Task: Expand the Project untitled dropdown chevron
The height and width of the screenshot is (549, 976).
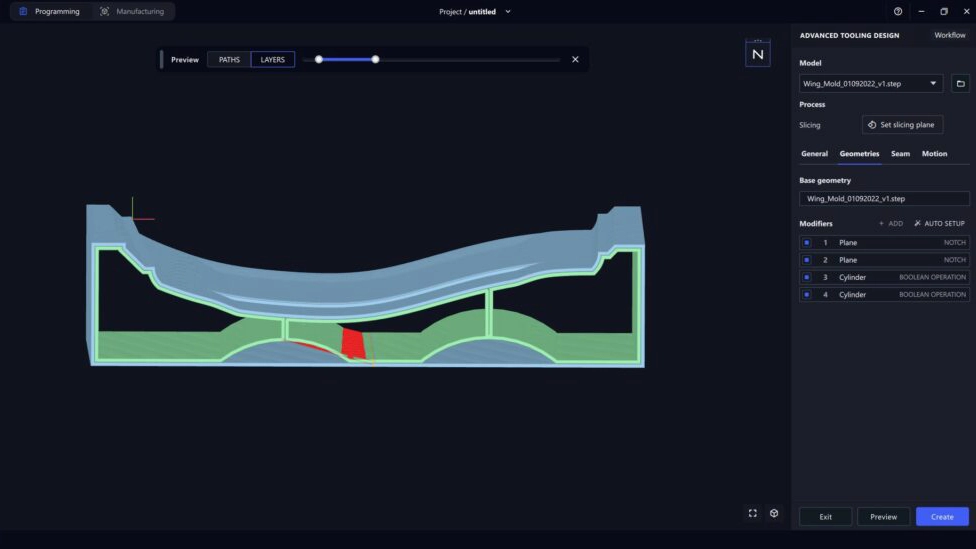Action: pyautogui.click(x=508, y=11)
